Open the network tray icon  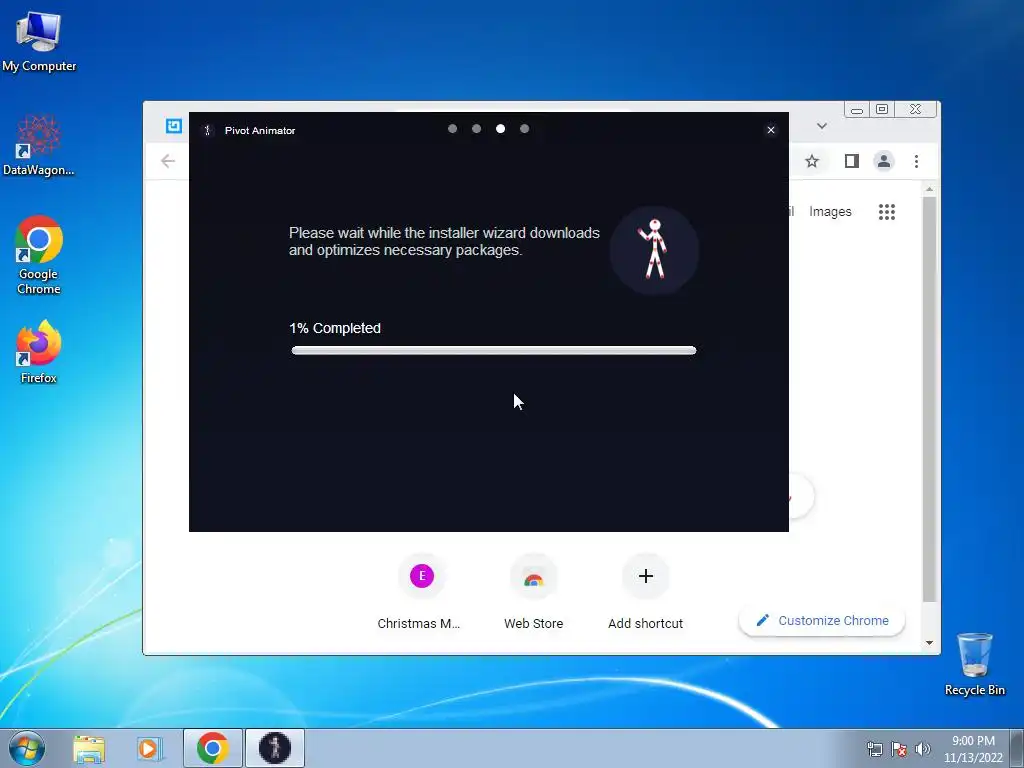pyautogui.click(x=874, y=749)
